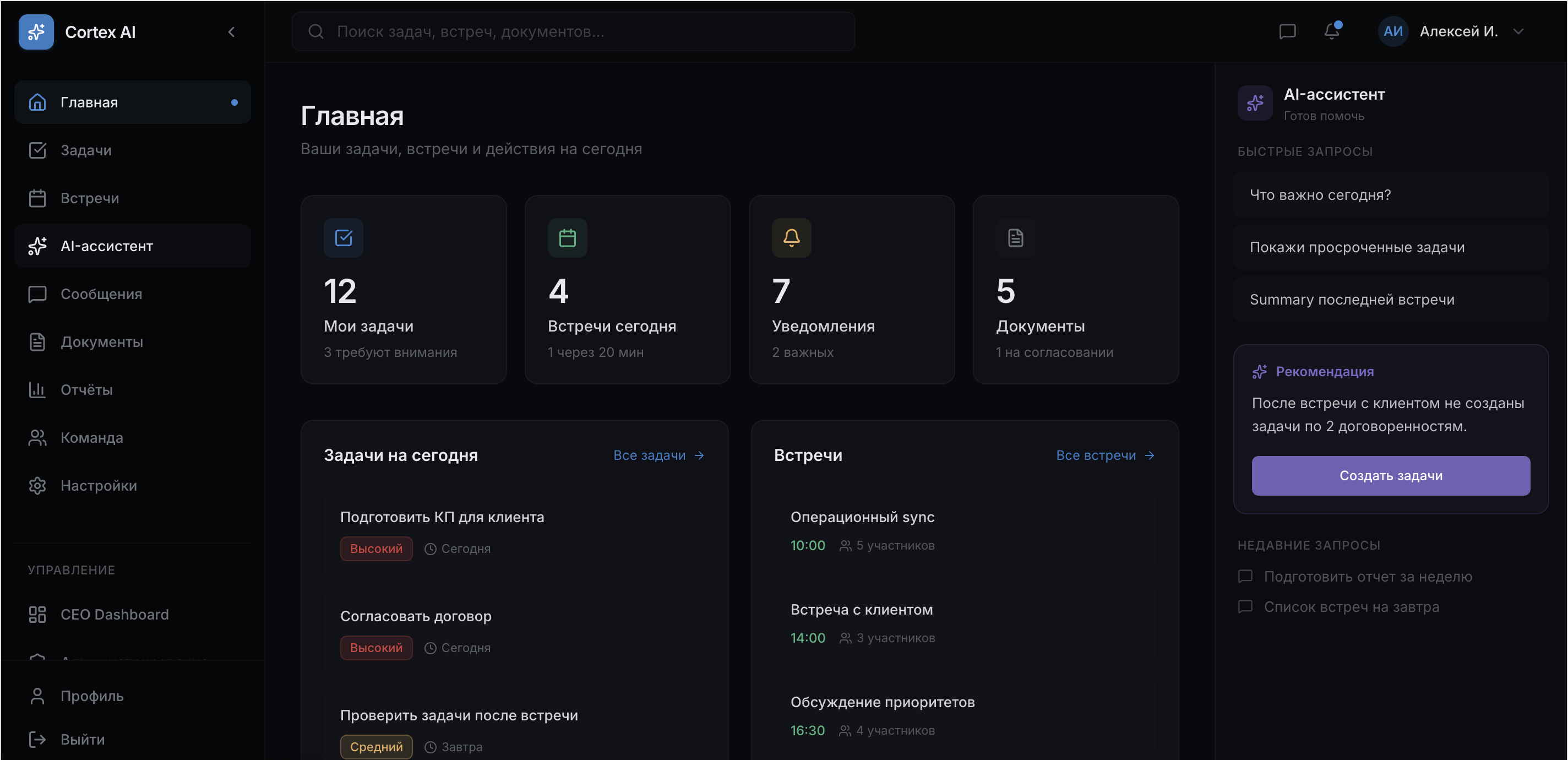
Task: Click the Уведомления bell card icon
Action: coord(791,237)
